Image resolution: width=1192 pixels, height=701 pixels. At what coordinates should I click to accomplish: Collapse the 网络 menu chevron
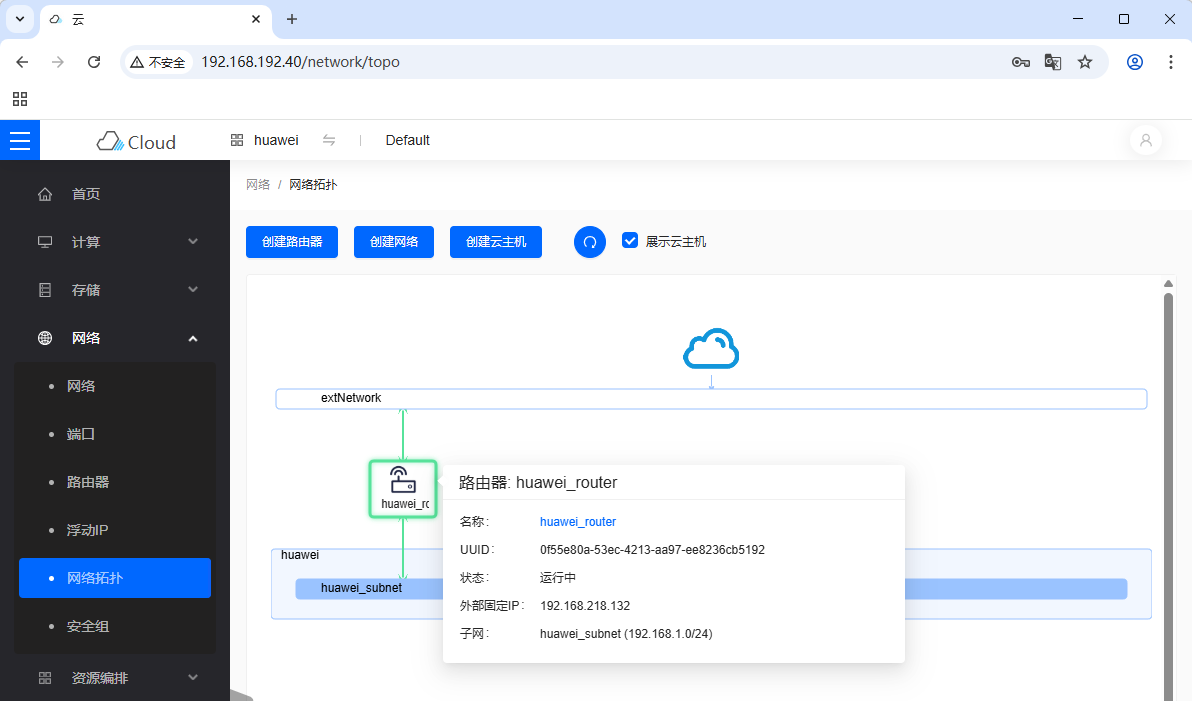tap(193, 338)
